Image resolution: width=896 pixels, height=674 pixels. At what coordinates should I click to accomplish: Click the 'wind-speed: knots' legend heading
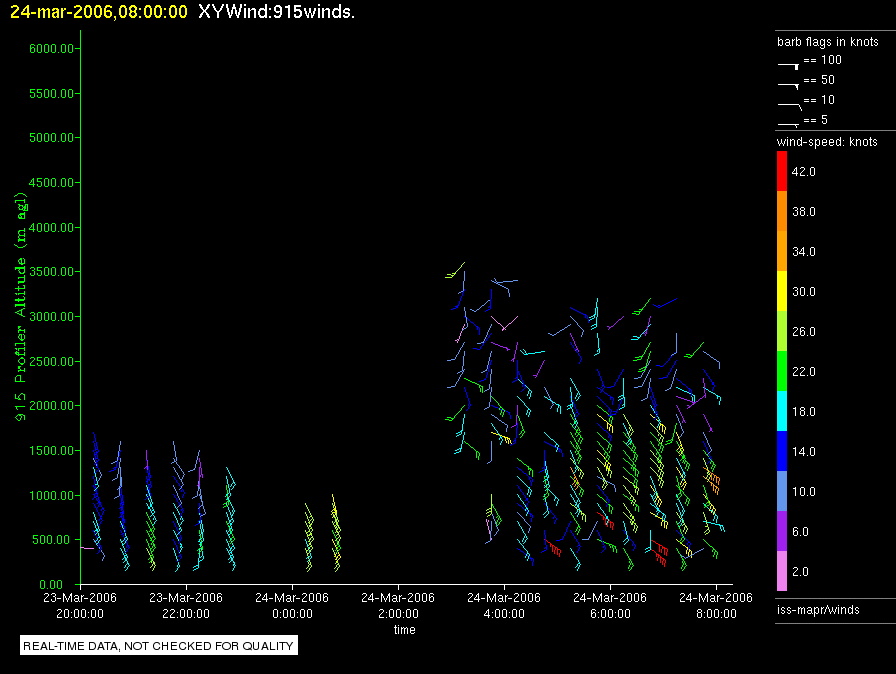827,142
